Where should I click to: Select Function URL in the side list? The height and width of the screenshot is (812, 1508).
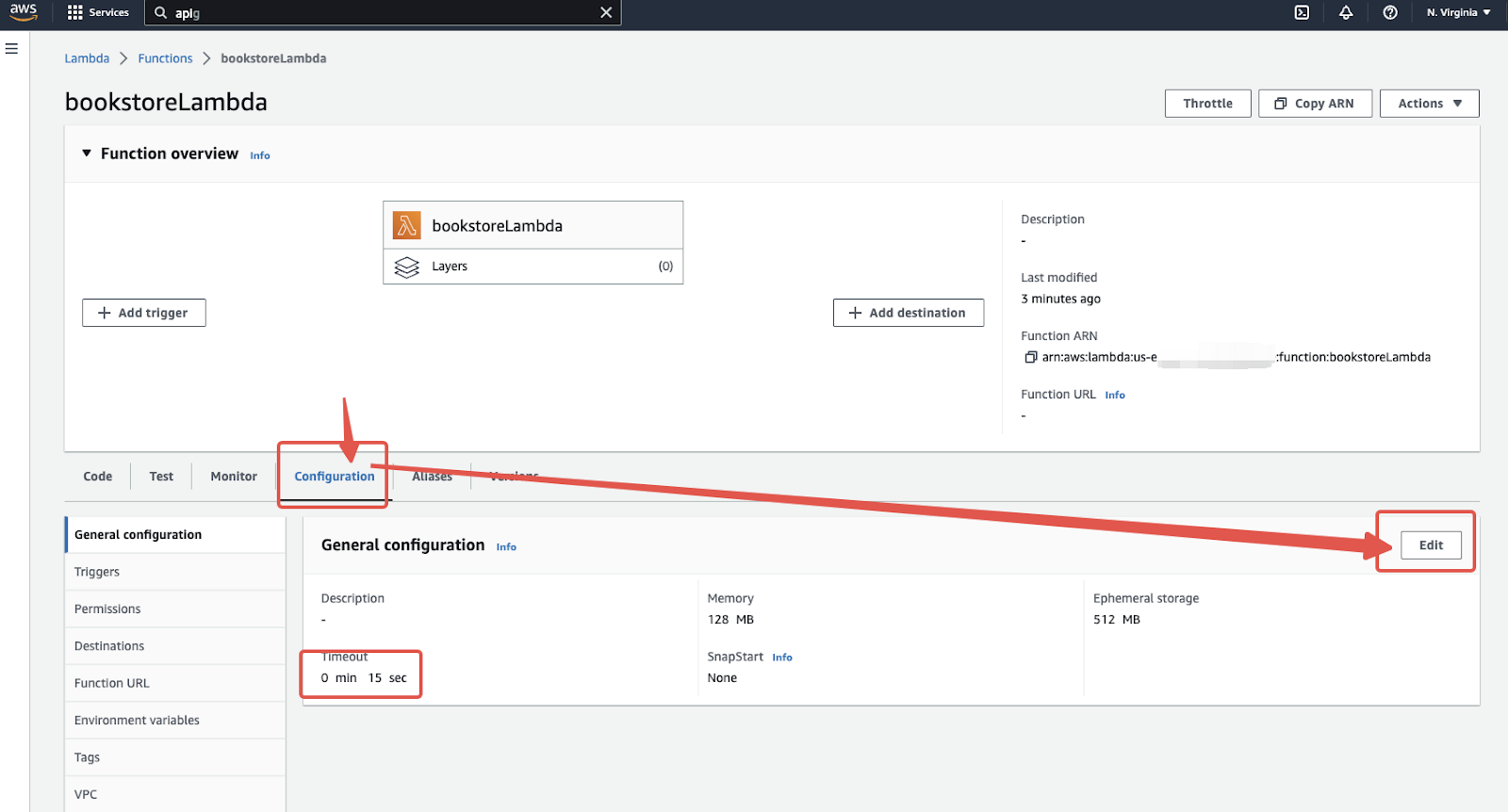pos(175,683)
